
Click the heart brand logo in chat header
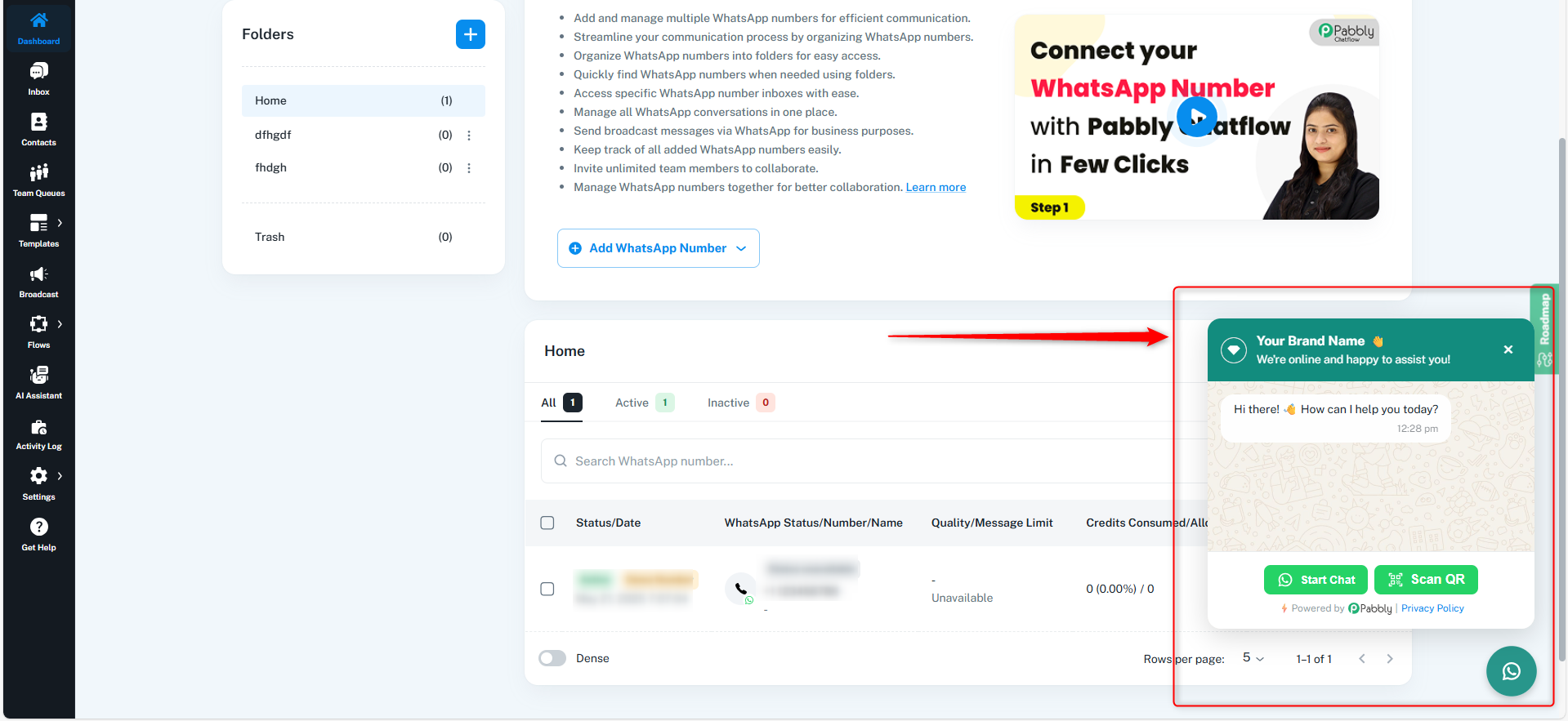[1234, 350]
